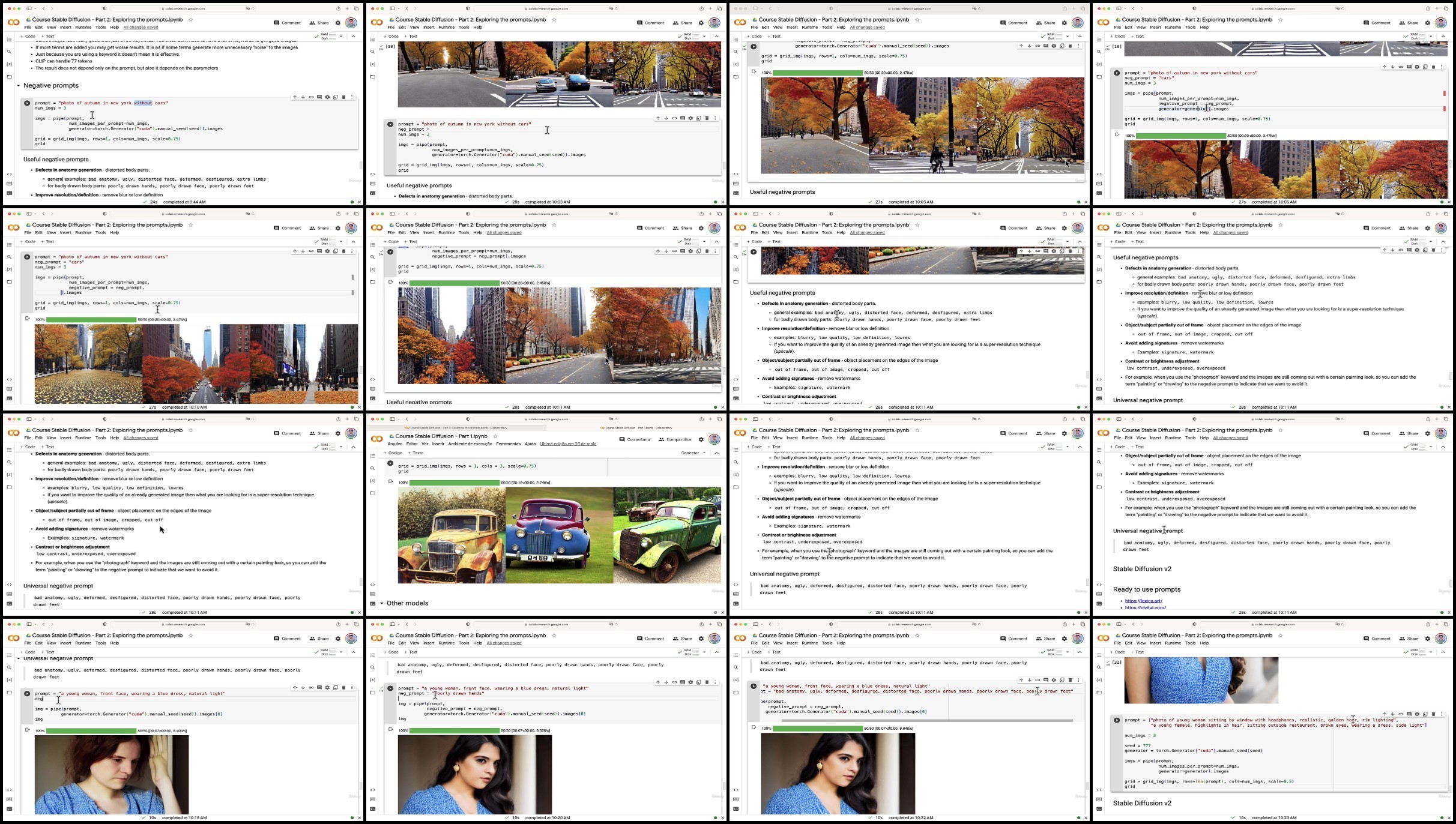
Task: Add a Código cell in the Part 1 notebook
Action: tap(393, 453)
